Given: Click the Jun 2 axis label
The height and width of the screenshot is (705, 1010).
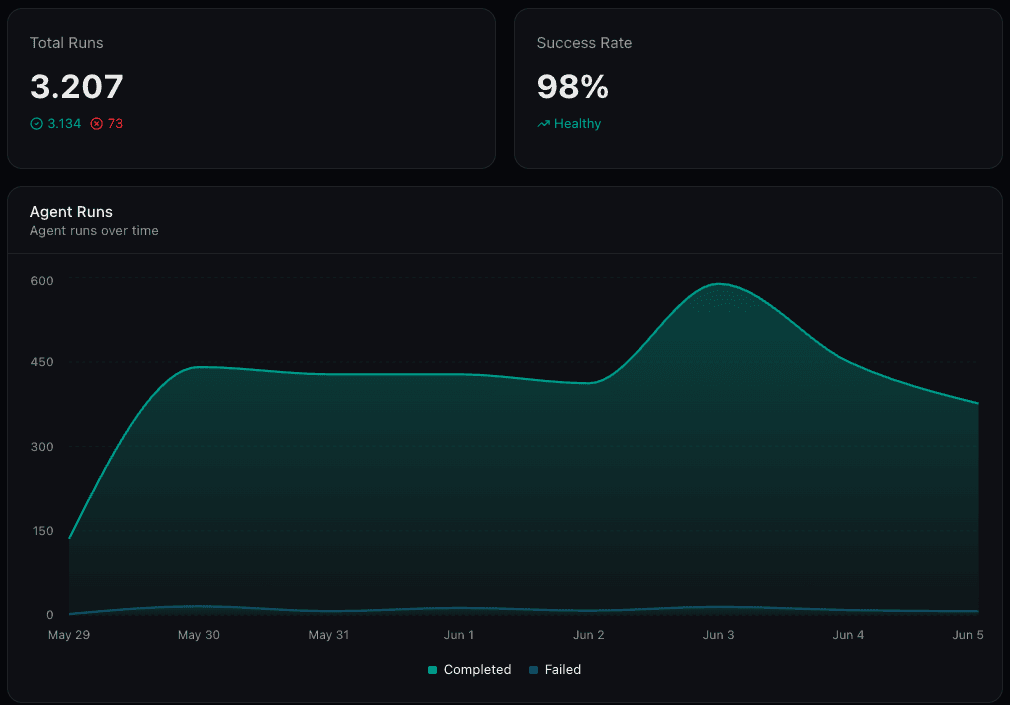Looking at the screenshot, I should click(x=589, y=635).
